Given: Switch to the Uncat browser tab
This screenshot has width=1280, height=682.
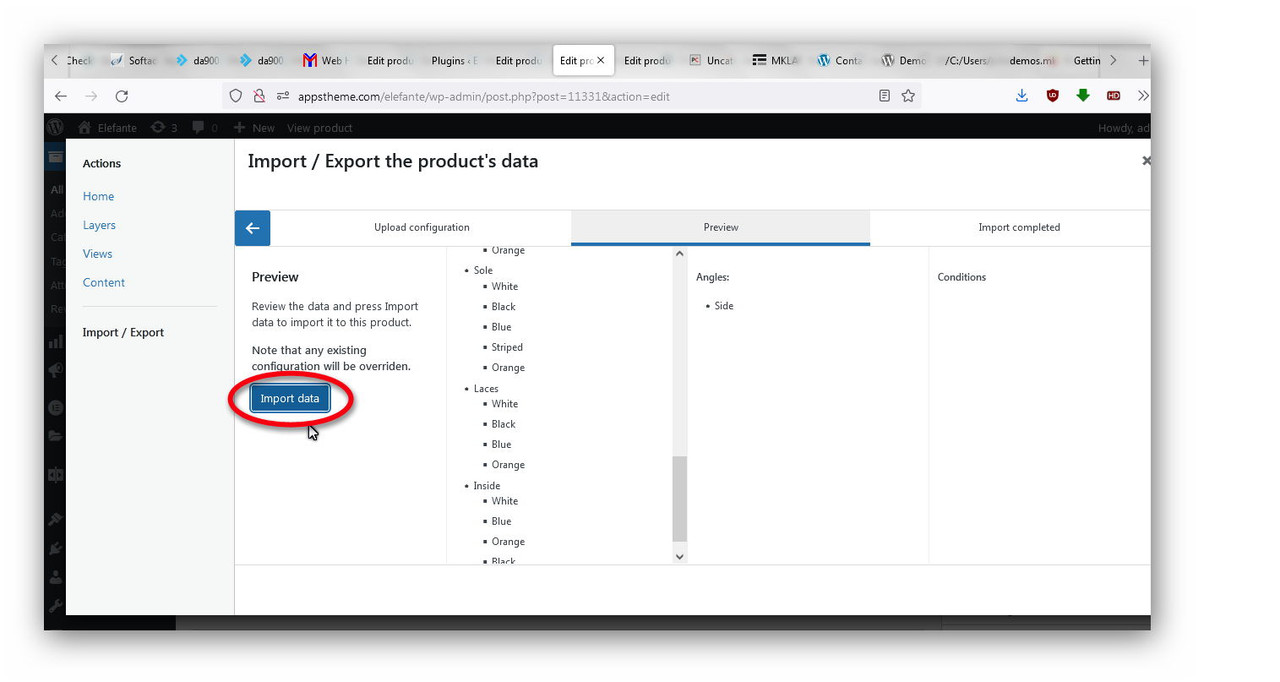Looking at the screenshot, I should tap(711, 60).
